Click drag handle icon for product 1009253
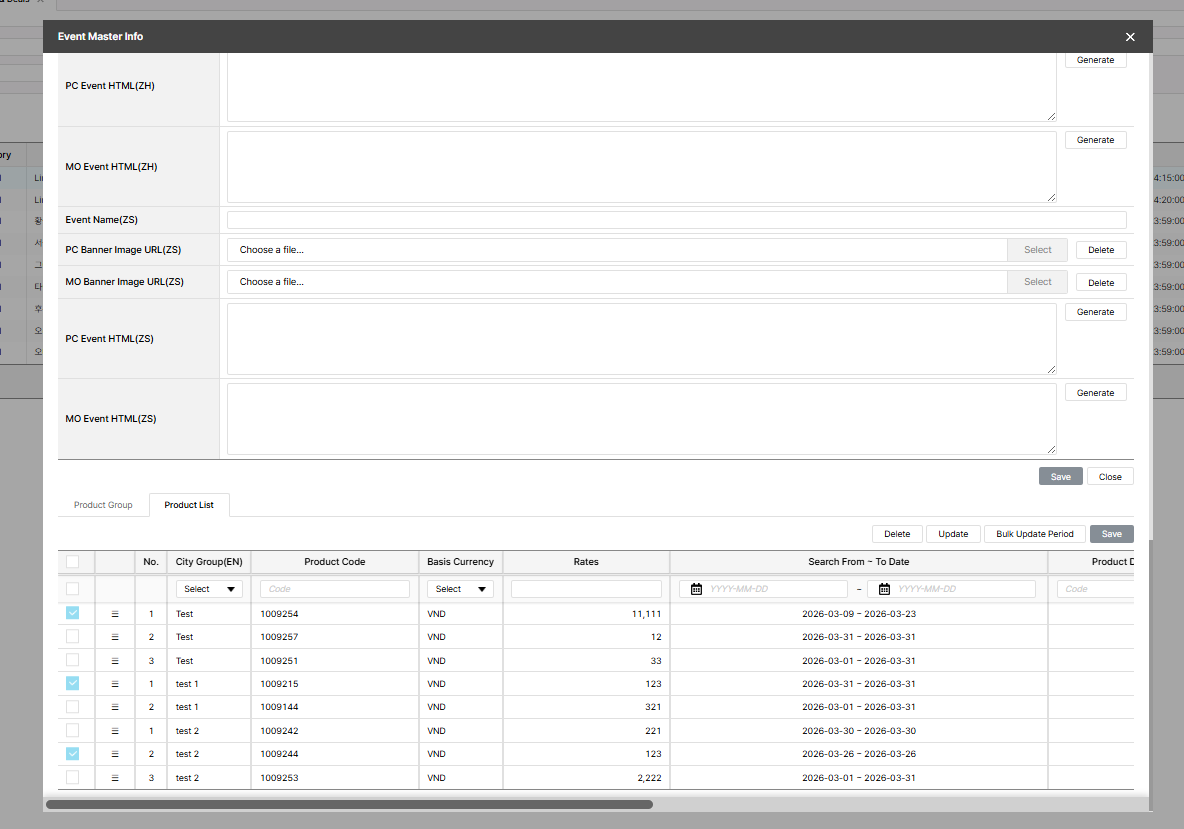The width and height of the screenshot is (1184, 829). 115,778
